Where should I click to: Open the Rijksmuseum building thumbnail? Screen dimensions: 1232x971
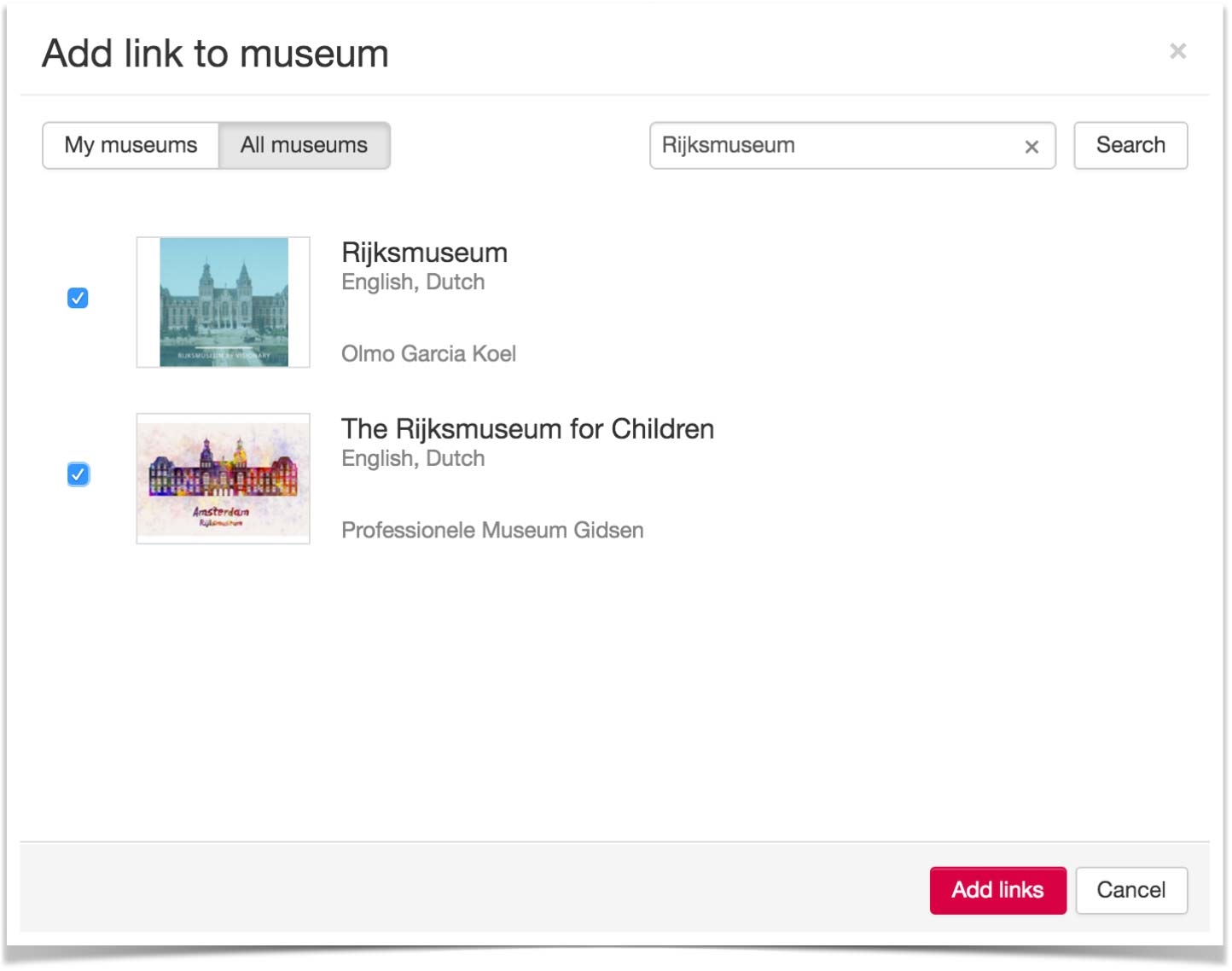coord(224,302)
